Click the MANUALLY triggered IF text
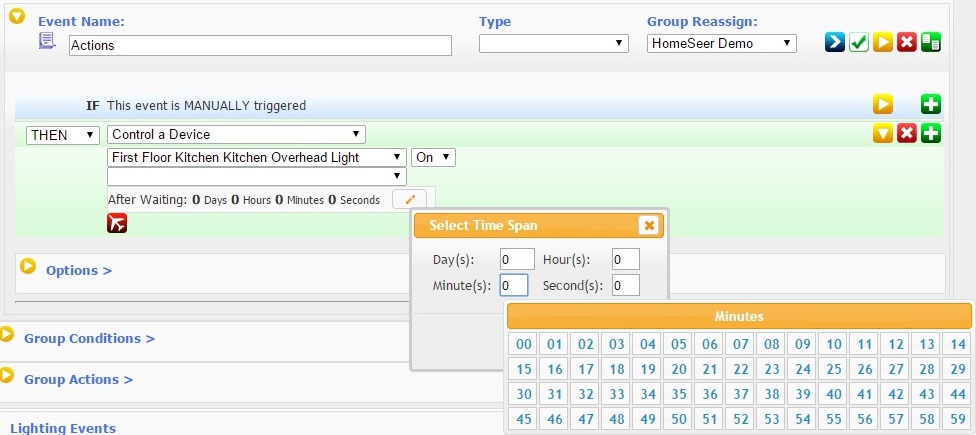This screenshot has width=976, height=435. click(x=207, y=106)
